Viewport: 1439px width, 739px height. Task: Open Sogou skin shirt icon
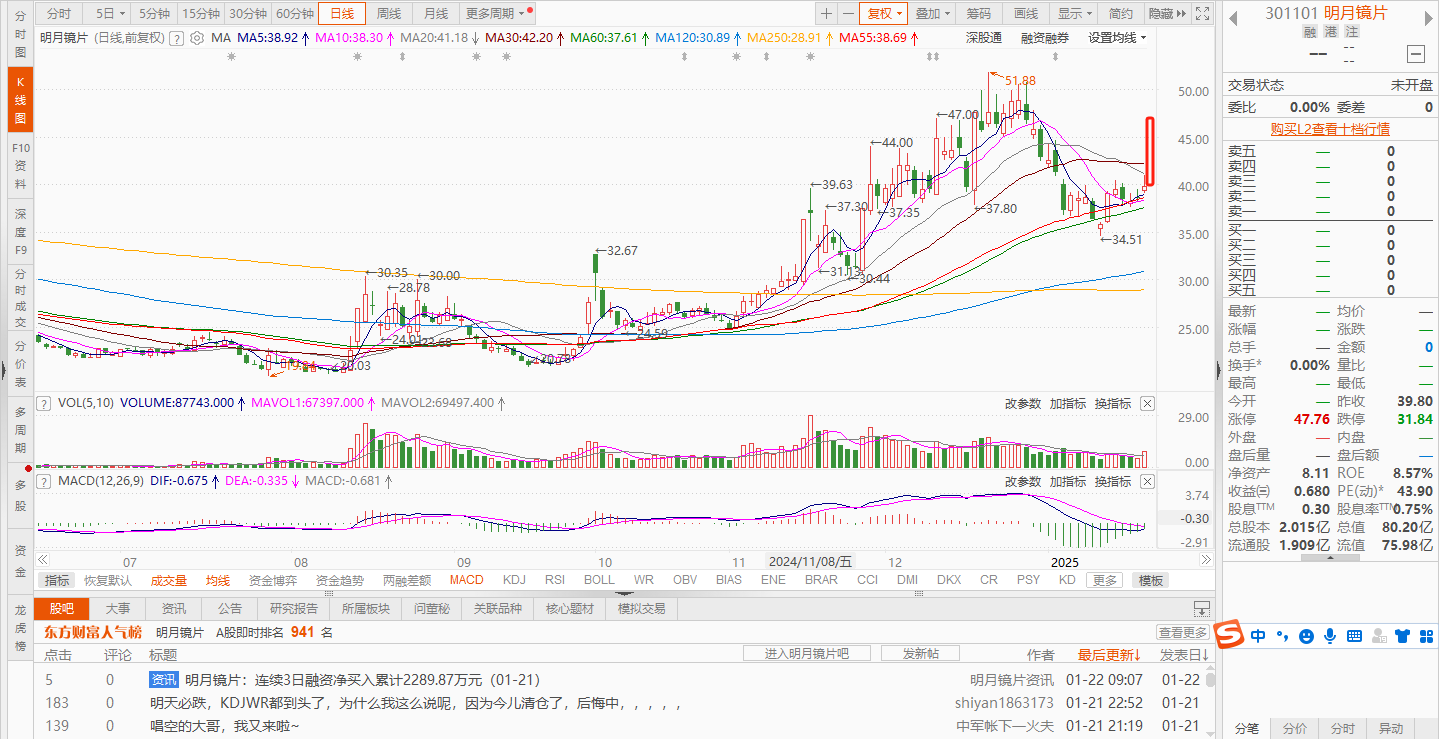click(x=1402, y=635)
